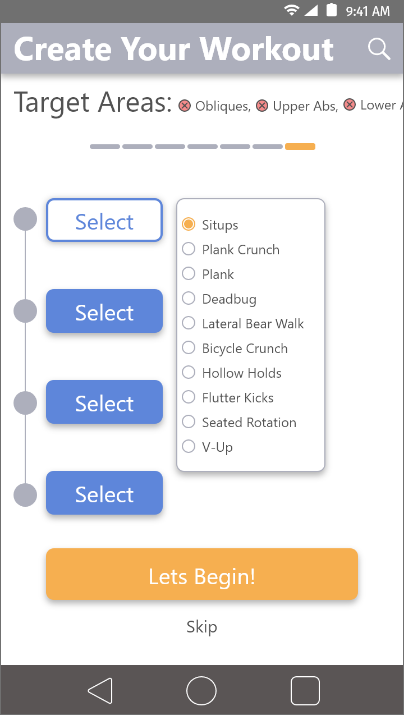Tap the Android back navigation icon
Viewport: 404px width, 715px height.
(100, 690)
